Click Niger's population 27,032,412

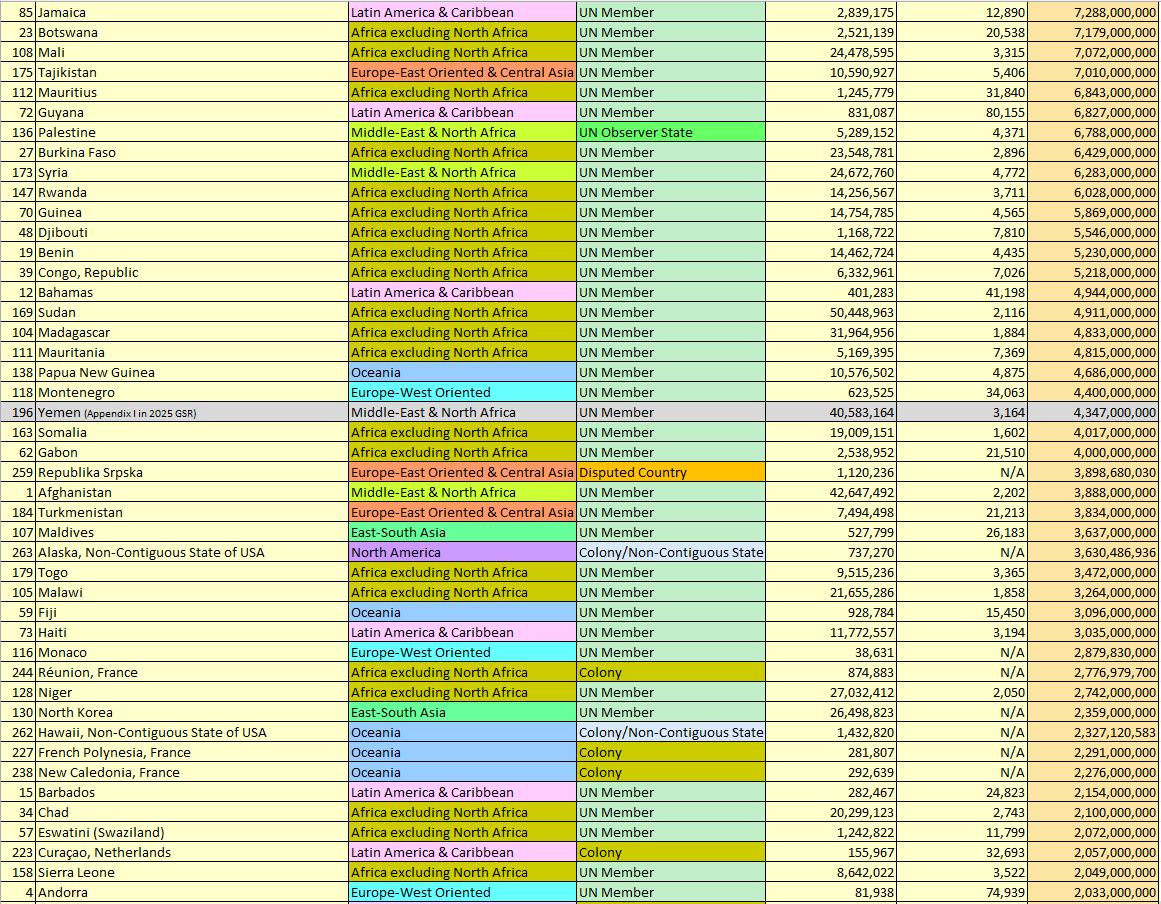click(x=831, y=692)
